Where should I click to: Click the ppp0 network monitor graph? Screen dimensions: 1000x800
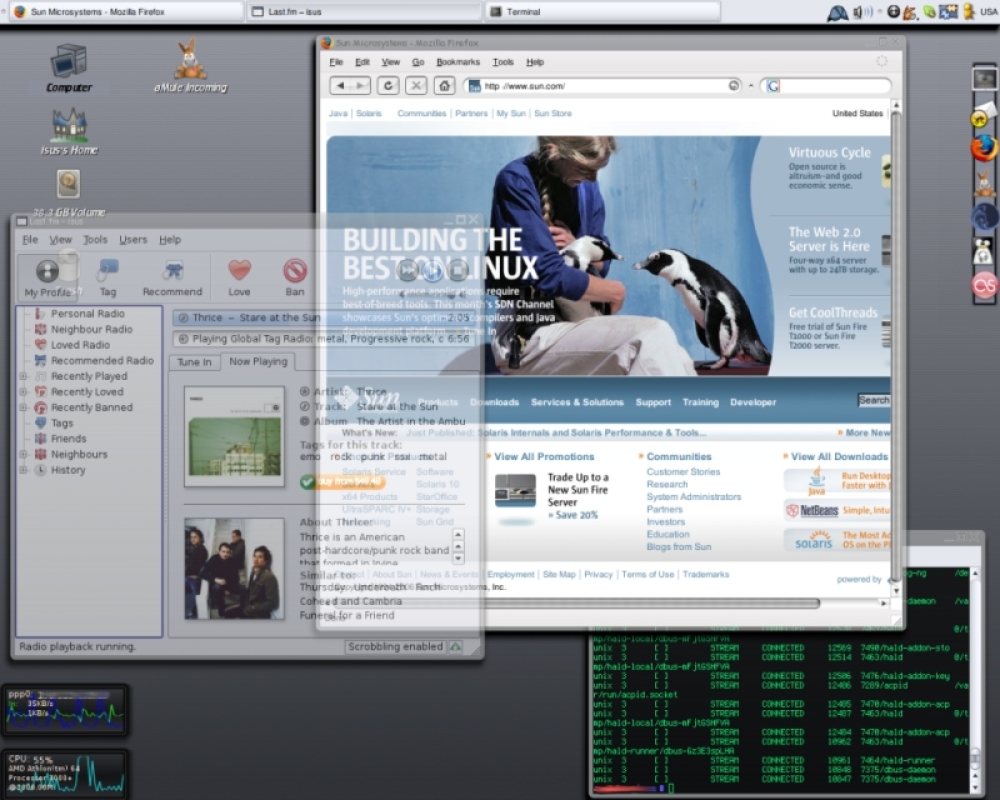tap(65, 710)
